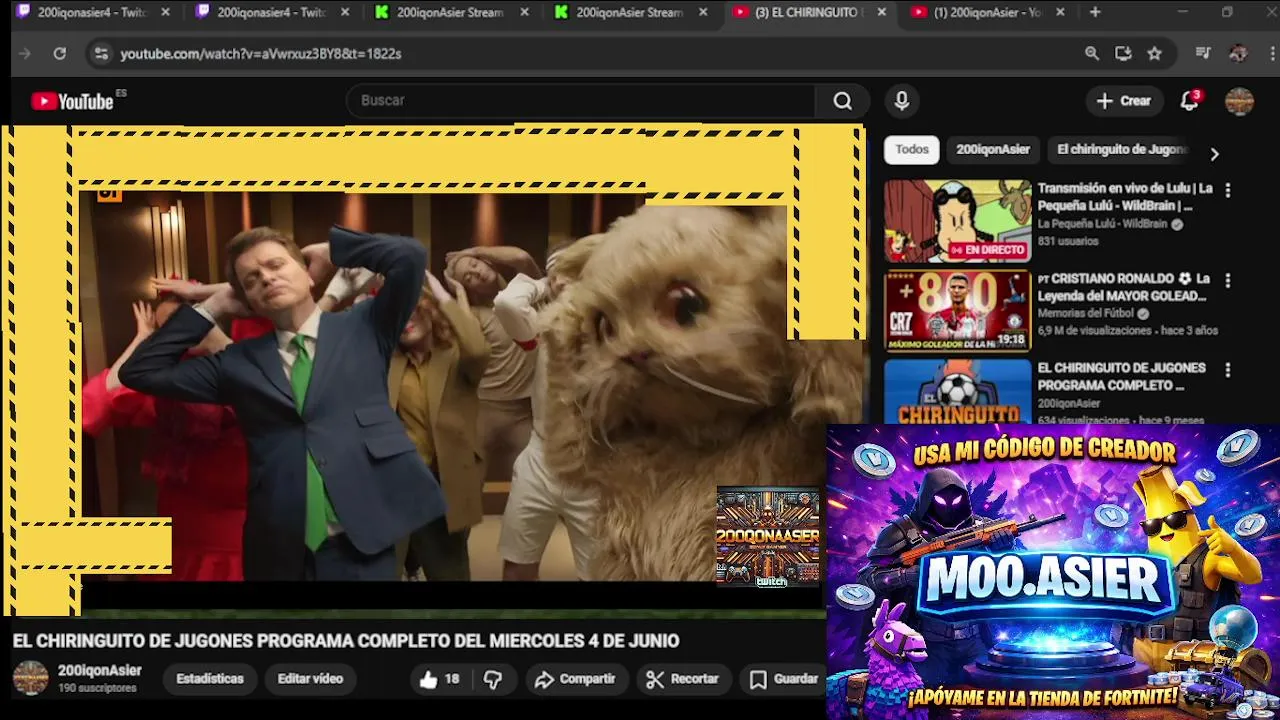
Task: Start voice search with microphone icon
Action: coord(901,101)
